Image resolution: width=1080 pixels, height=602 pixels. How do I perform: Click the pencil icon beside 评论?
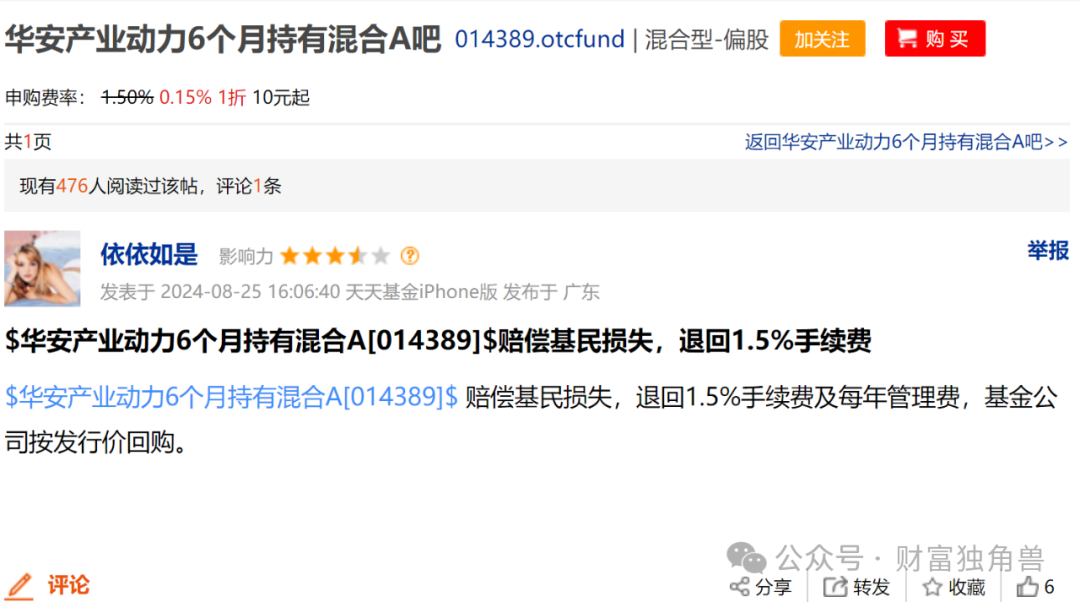tap(20, 586)
